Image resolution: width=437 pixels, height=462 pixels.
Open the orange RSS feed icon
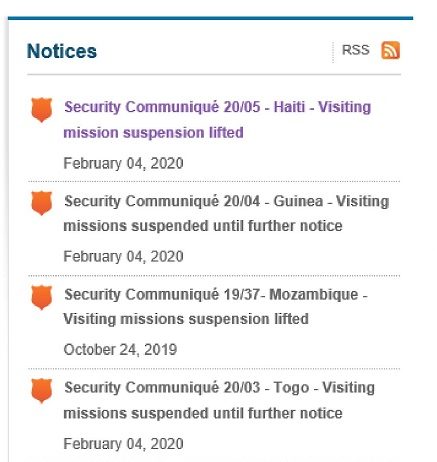[x=390, y=50]
